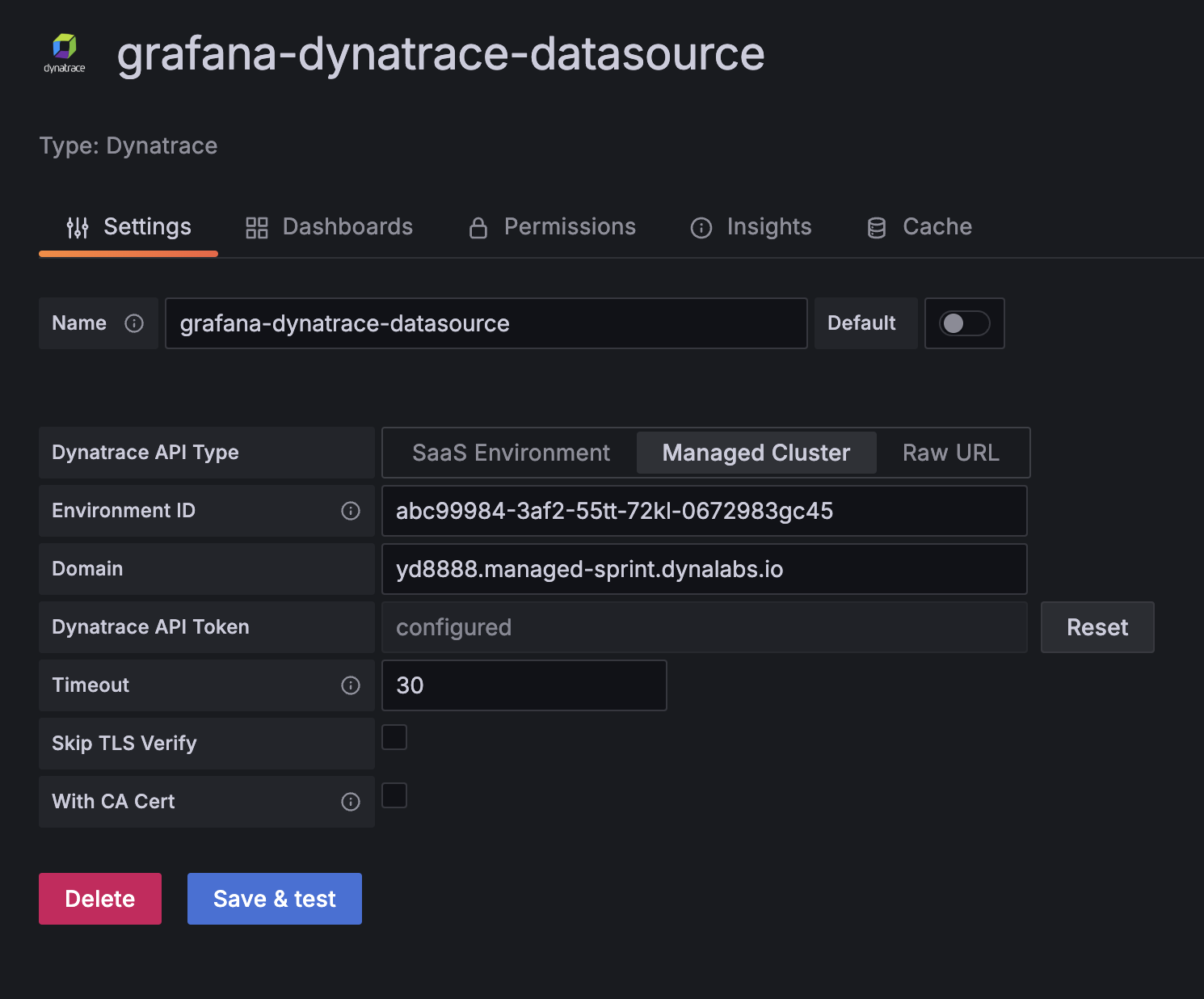Screen dimensions: 1204x999
Task: Click the red Delete button
Action: click(x=100, y=899)
